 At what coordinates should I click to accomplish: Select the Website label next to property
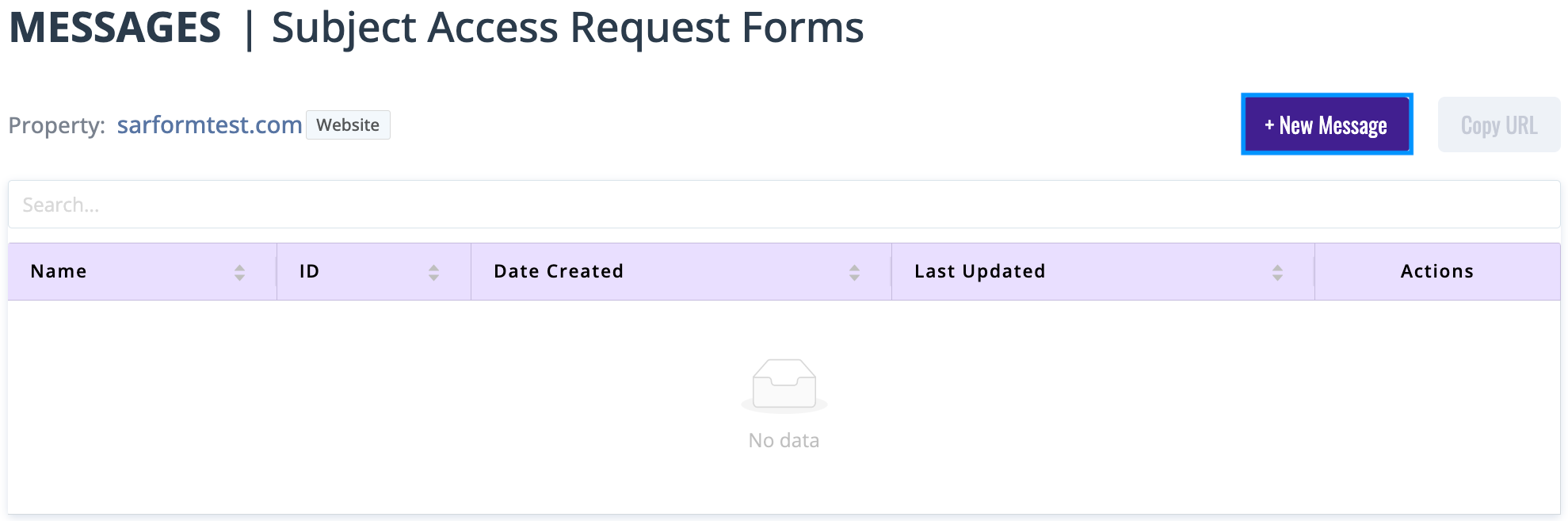347,125
